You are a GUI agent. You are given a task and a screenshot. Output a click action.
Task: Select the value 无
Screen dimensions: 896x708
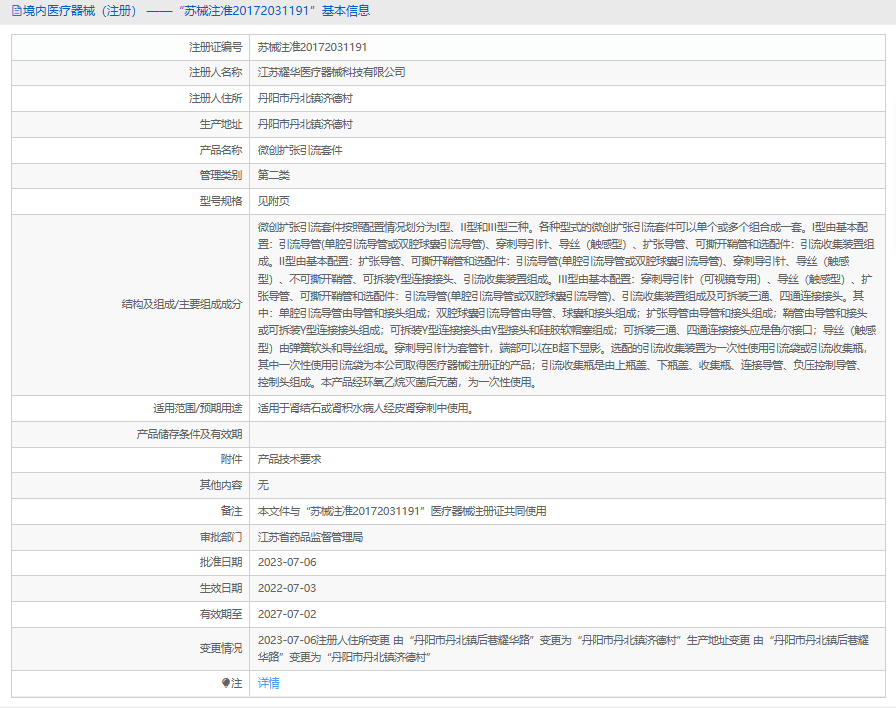(263, 485)
